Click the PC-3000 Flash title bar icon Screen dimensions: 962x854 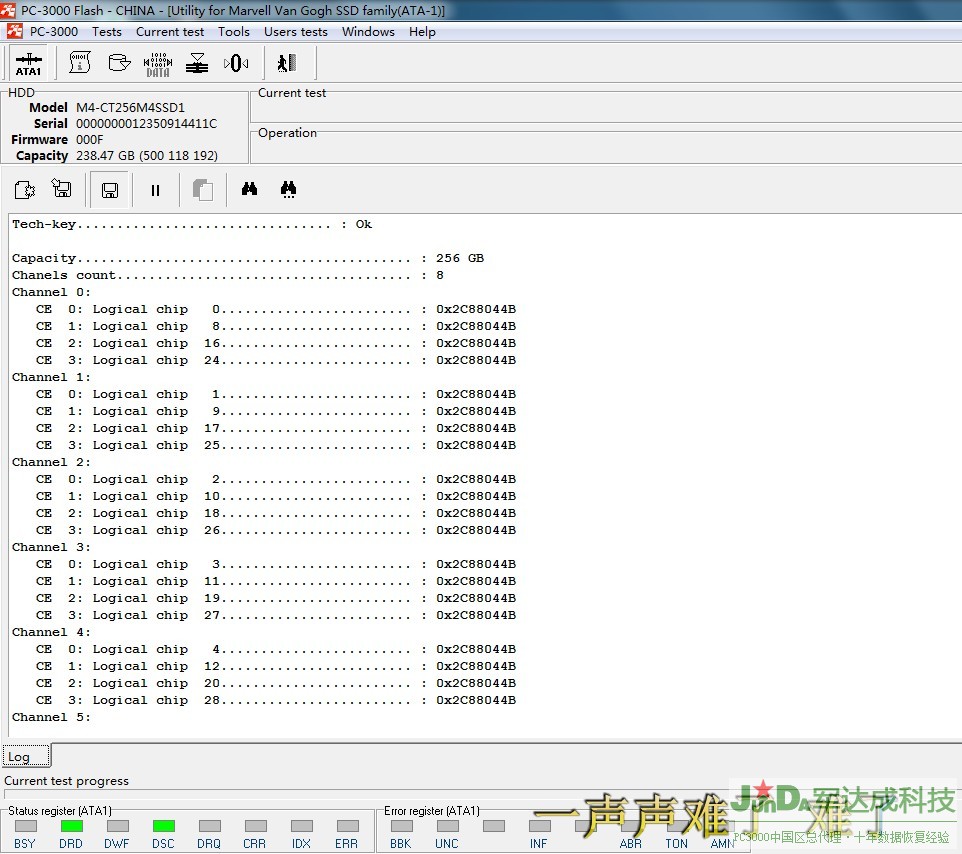[8, 10]
